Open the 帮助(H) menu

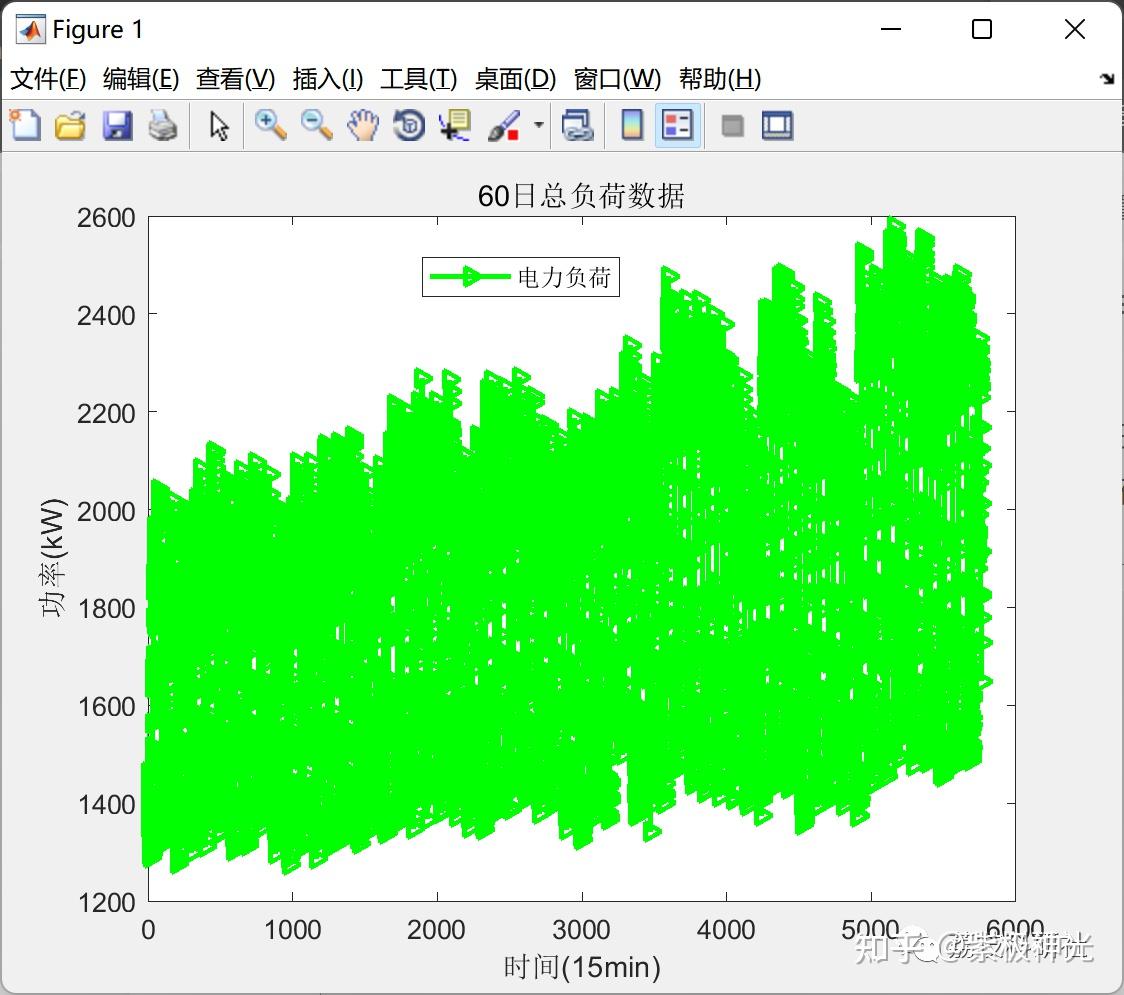pos(719,79)
